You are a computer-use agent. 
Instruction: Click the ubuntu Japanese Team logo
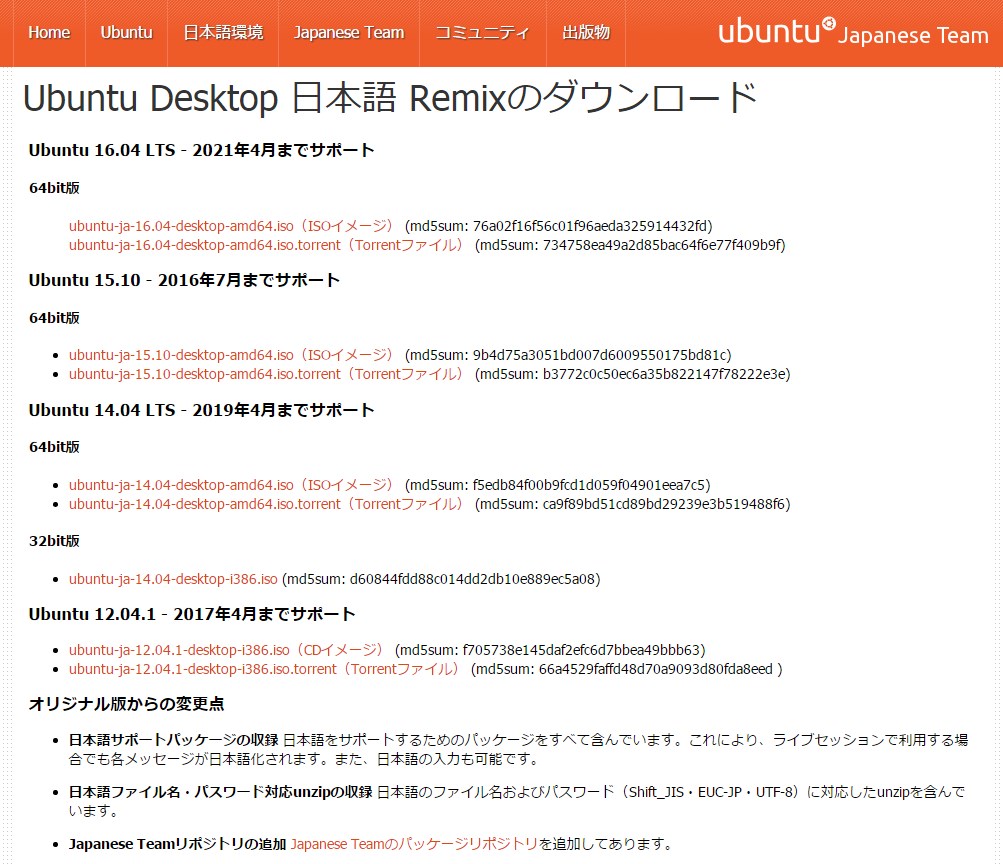[853, 32]
